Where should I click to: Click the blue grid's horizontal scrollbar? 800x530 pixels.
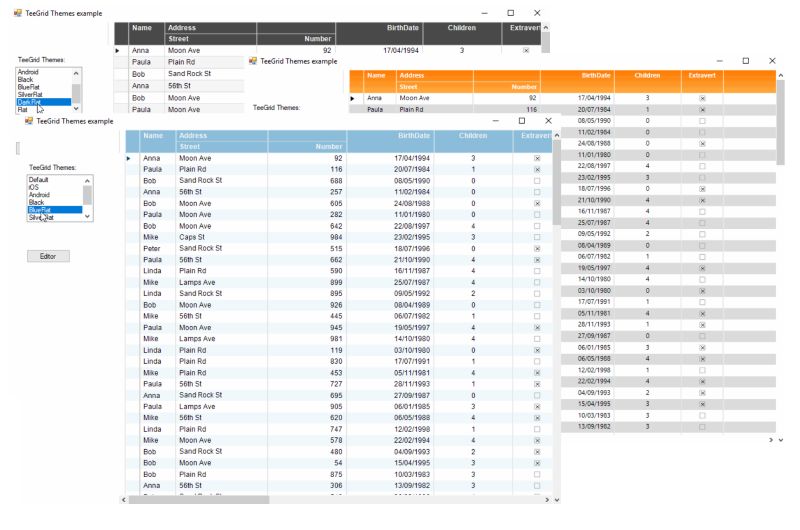pyautogui.click(x=300, y=499)
